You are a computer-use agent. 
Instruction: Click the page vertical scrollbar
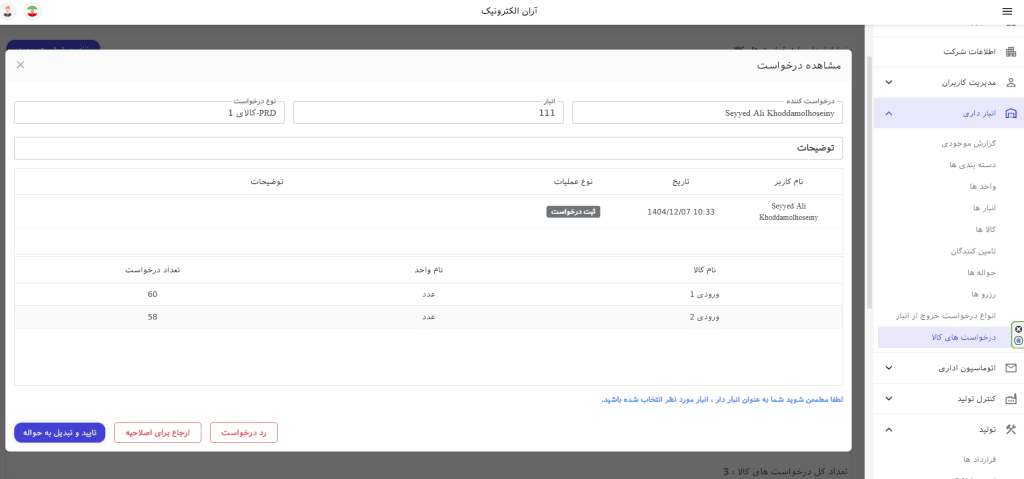(869, 183)
